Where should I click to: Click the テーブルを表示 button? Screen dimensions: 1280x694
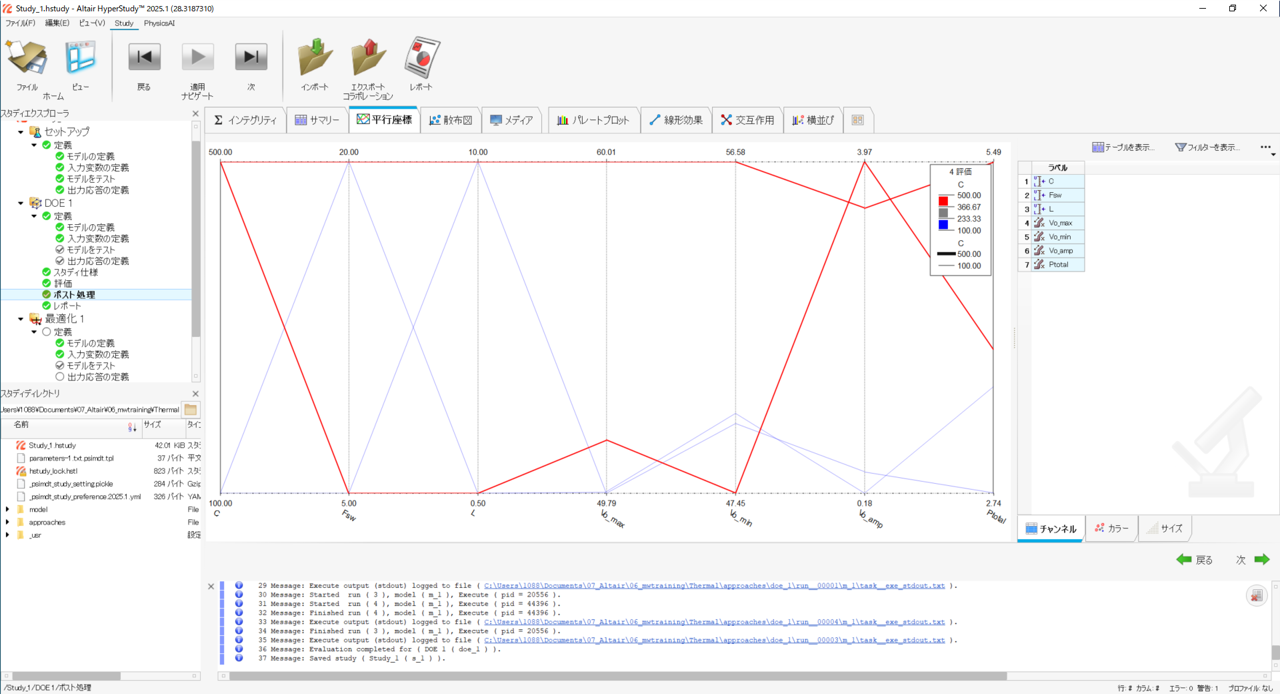click(1123, 147)
